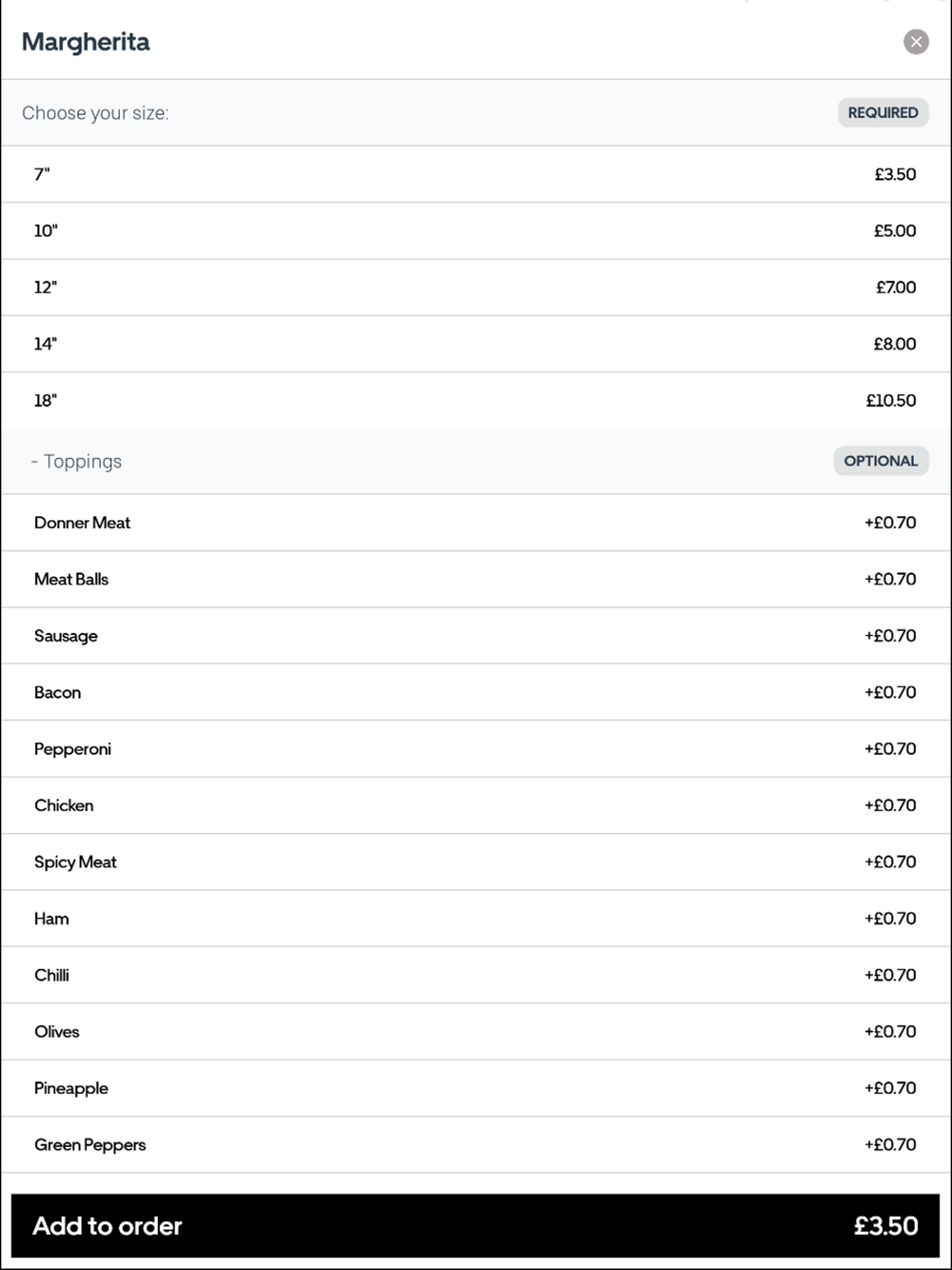Choose the 10" size option
The height and width of the screenshot is (1270, 952).
(476, 230)
